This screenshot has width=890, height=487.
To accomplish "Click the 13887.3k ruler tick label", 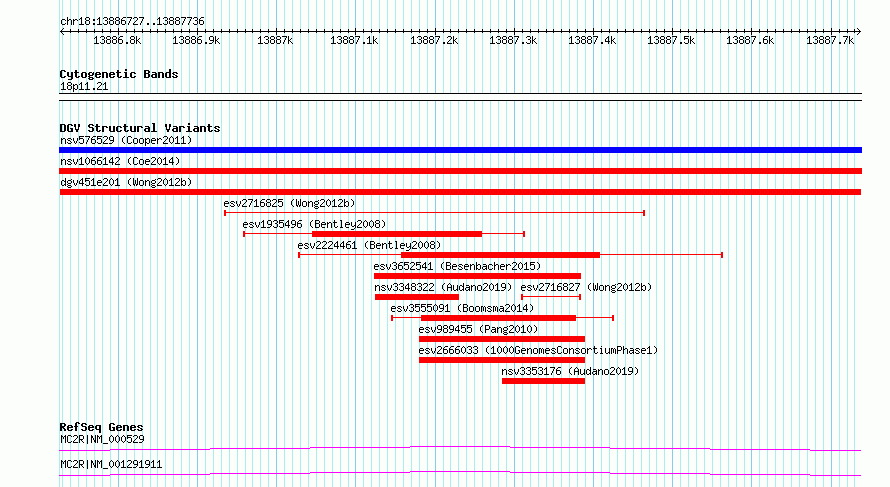I will pos(513,40).
